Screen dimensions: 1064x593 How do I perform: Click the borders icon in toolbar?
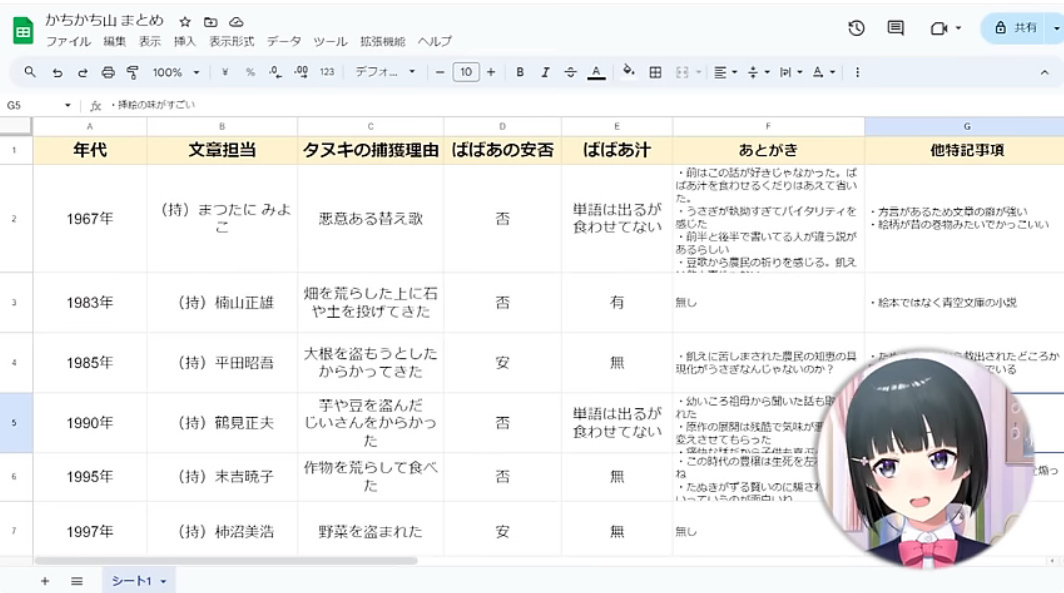(655, 72)
